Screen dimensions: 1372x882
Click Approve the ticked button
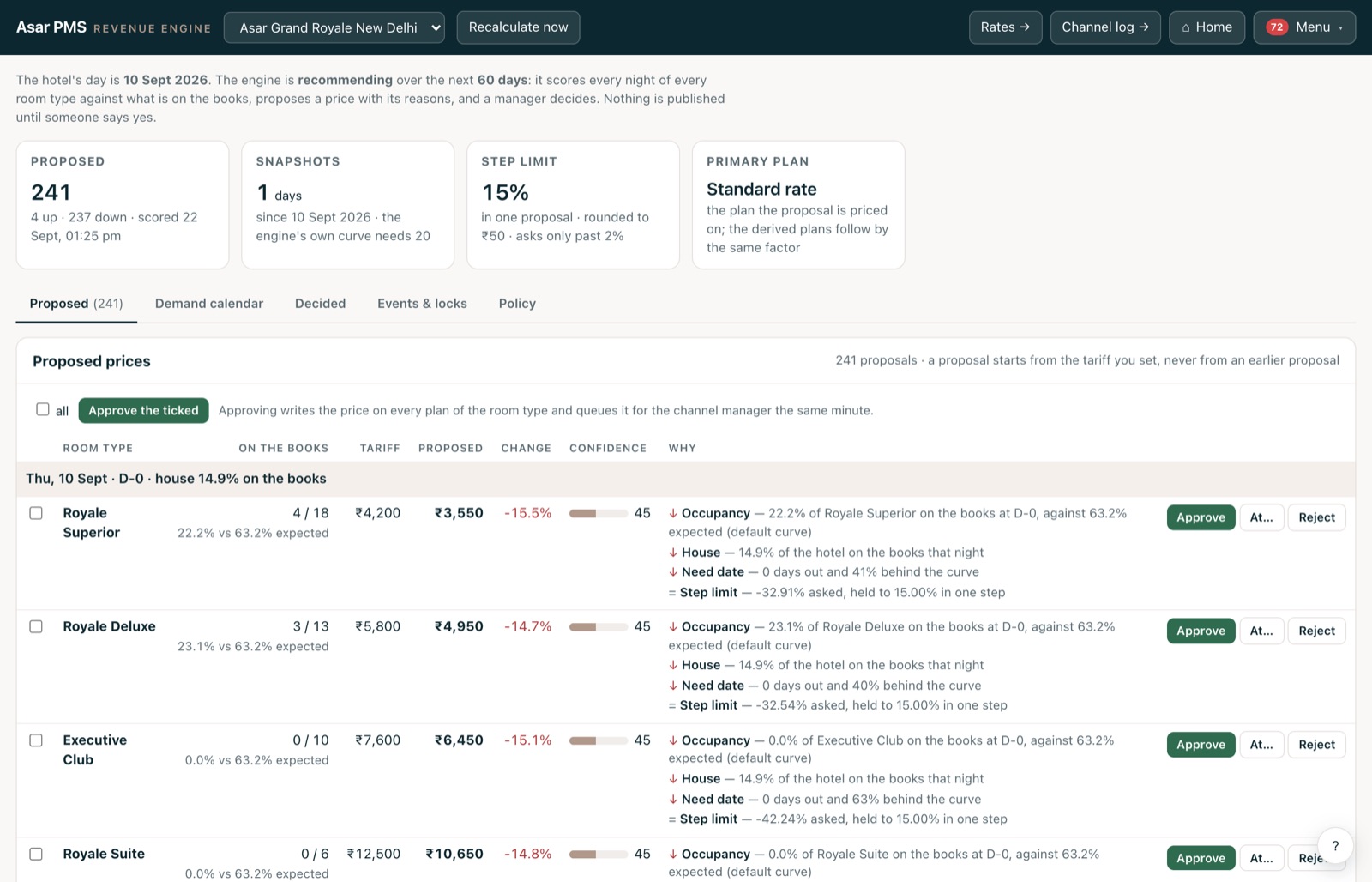point(143,411)
